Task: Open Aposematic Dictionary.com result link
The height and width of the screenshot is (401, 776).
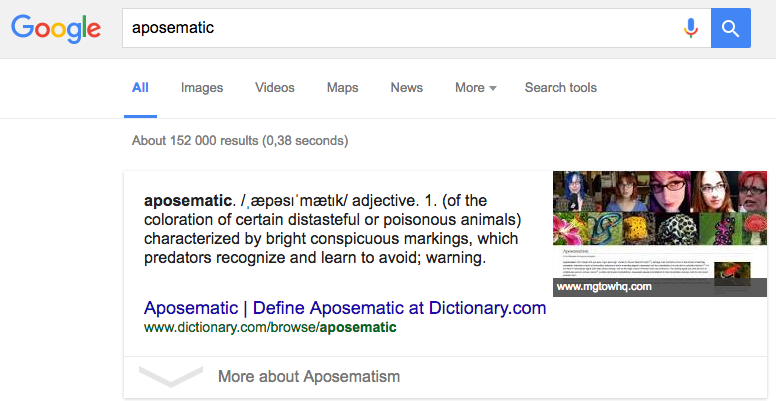Action: [x=345, y=308]
